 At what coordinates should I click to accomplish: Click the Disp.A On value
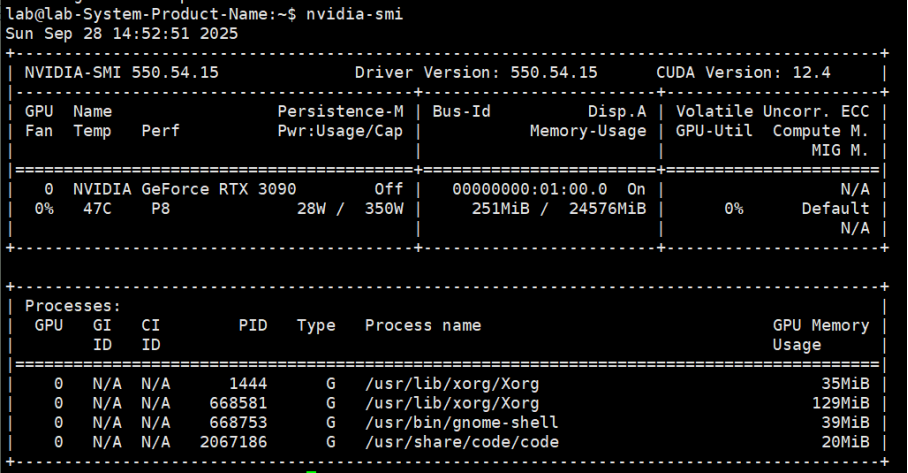coord(636,189)
